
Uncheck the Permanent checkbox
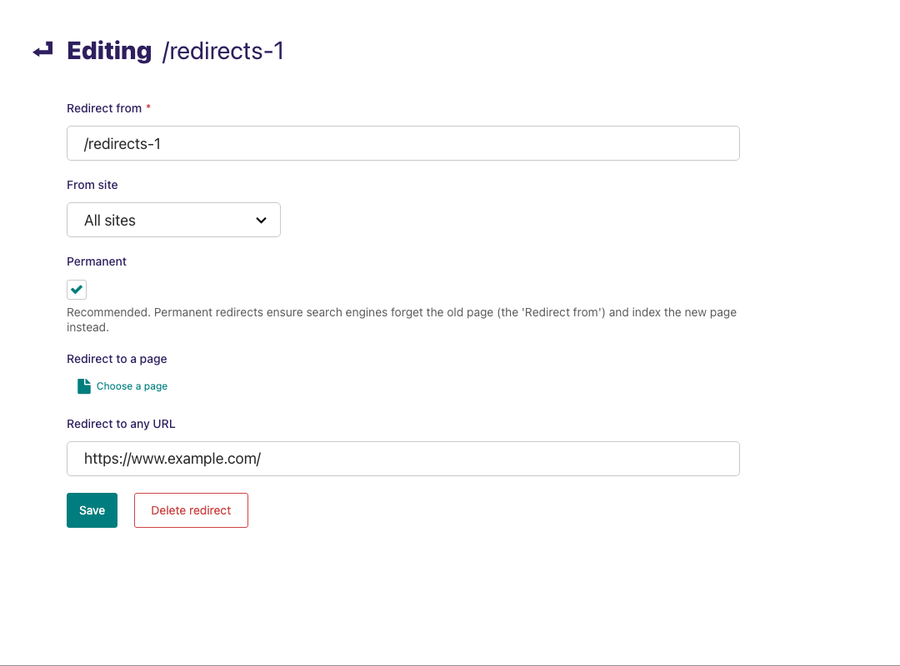pyautogui.click(x=77, y=289)
